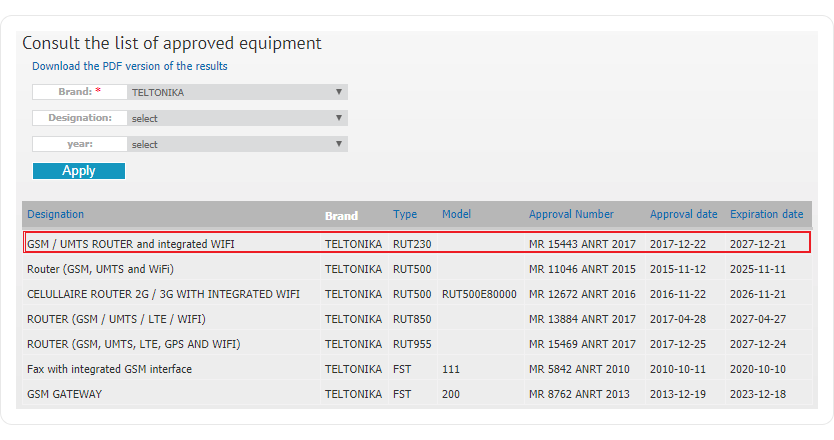834x440 pixels.
Task: Sort table by Model column header
Action: pyautogui.click(x=456, y=214)
